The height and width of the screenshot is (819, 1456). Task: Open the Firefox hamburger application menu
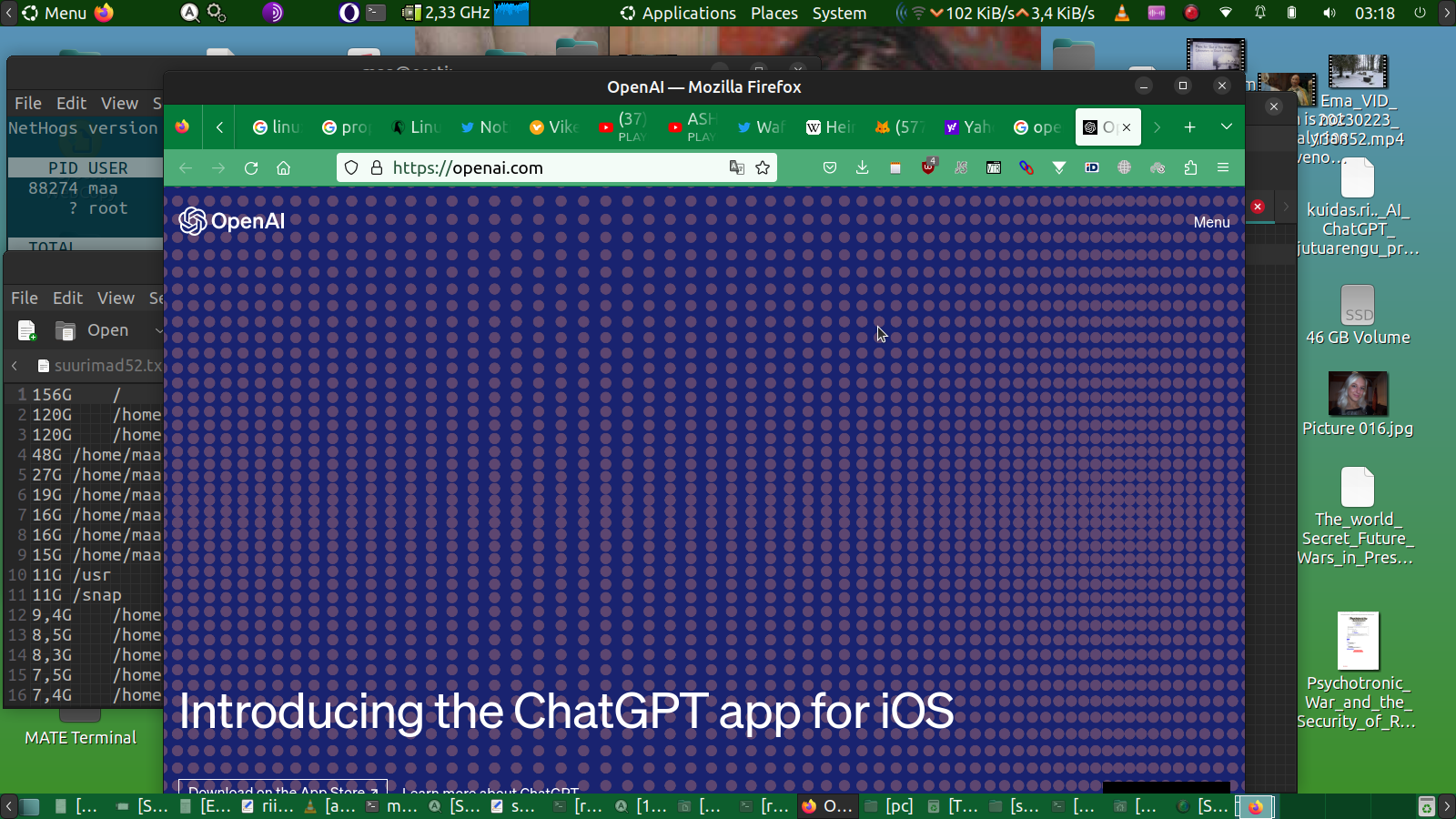(1223, 167)
